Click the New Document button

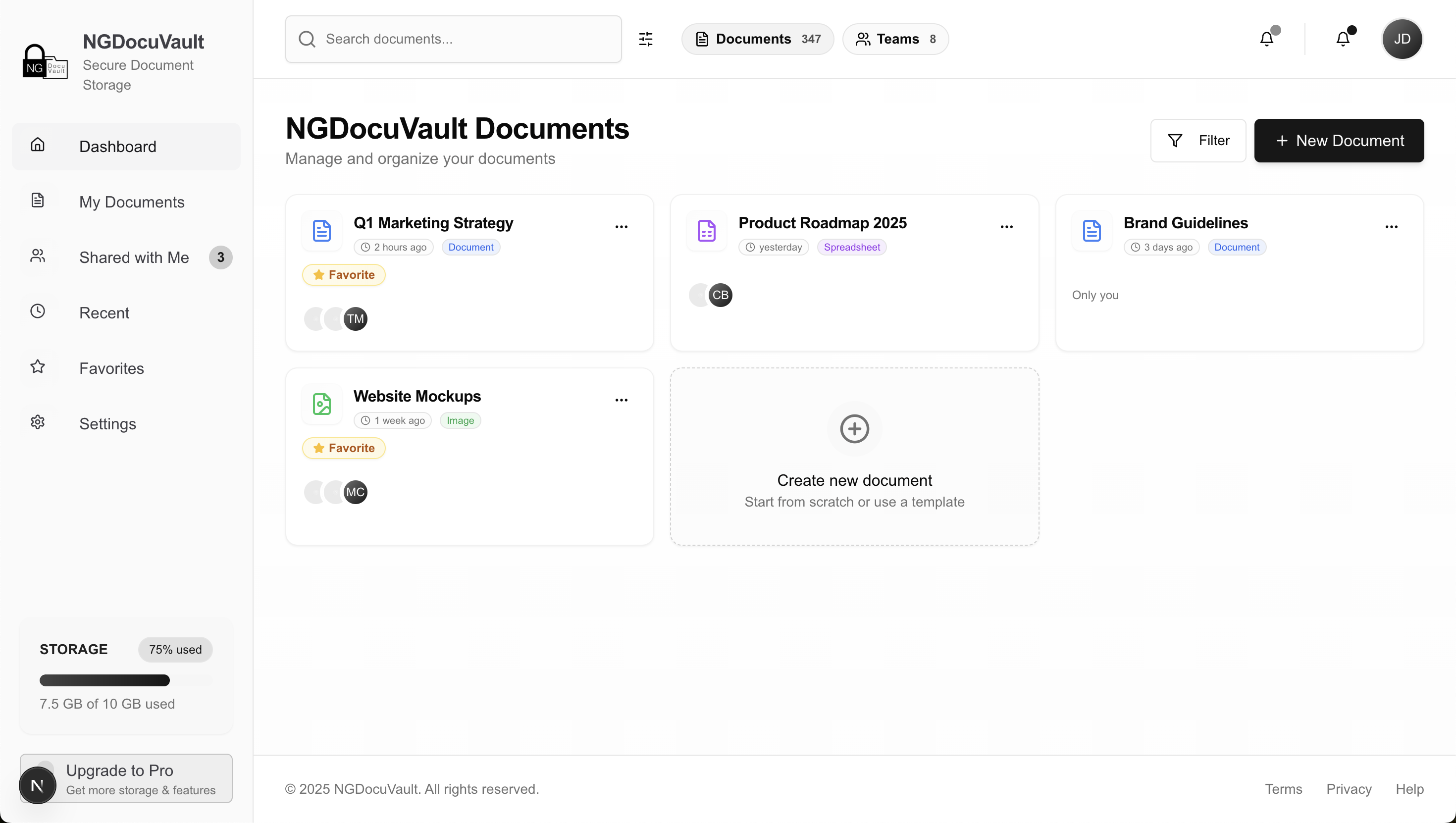pos(1339,141)
